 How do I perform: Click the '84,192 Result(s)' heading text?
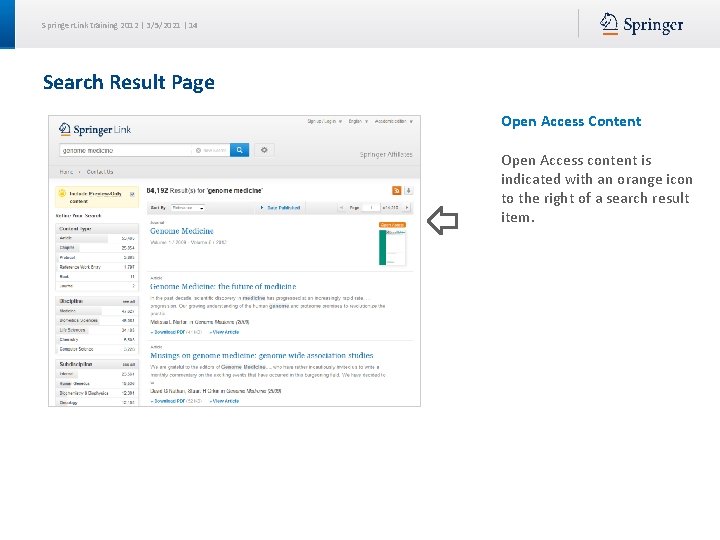(204, 191)
